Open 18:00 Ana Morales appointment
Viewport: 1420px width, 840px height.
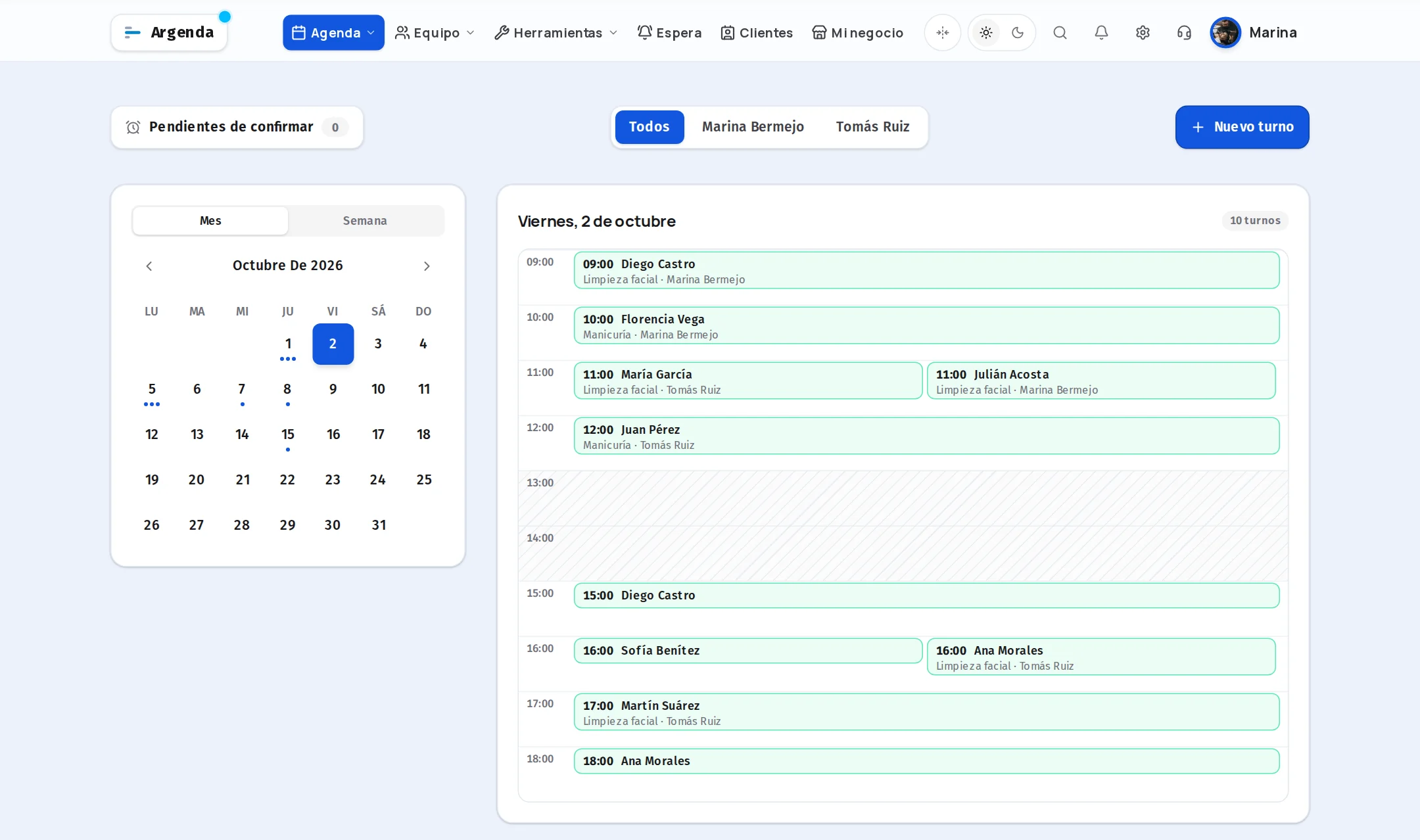pos(926,761)
